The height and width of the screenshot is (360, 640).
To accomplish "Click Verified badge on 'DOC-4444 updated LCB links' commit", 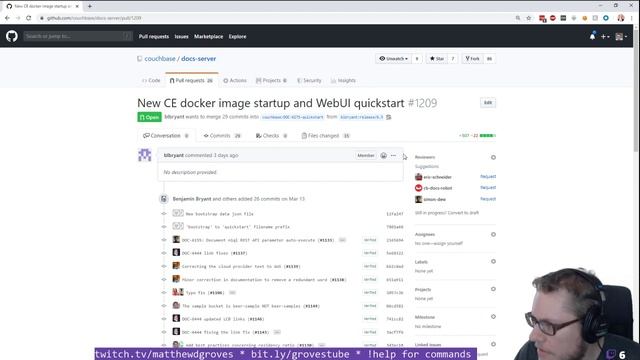I will pos(370,319).
